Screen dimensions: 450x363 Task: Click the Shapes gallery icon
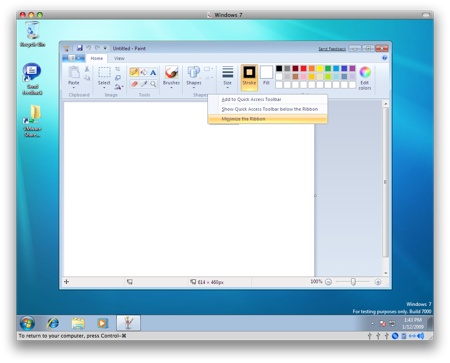tap(194, 72)
